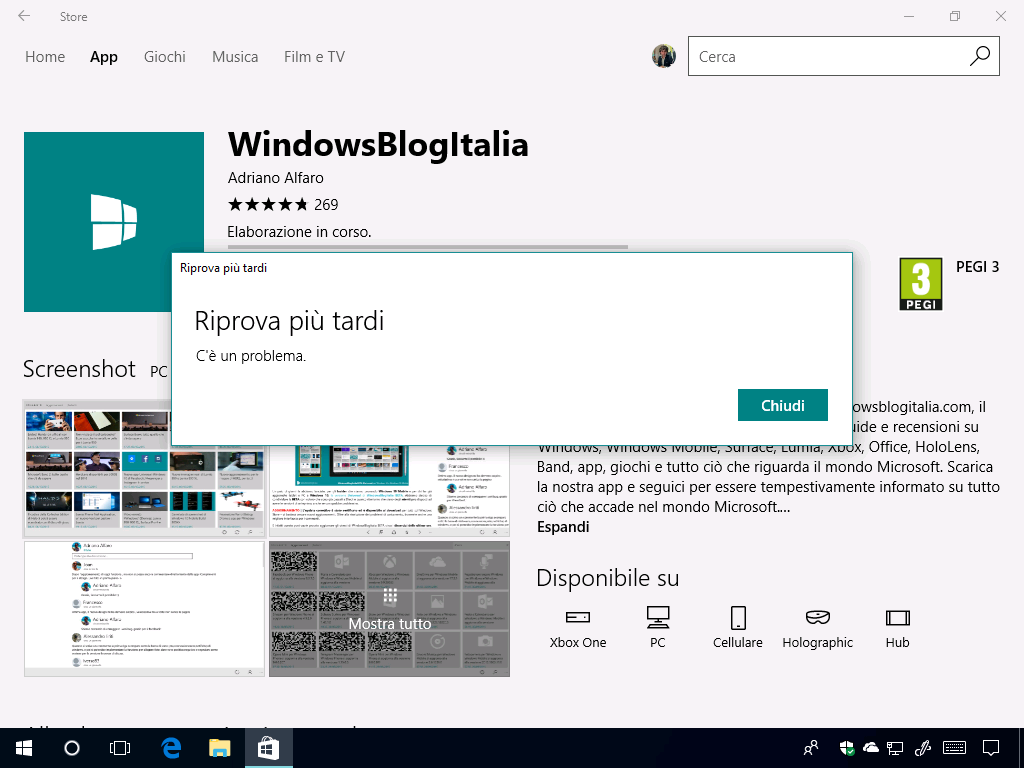Open the network tray icon
Image resolution: width=1024 pixels, height=768 pixels.
click(x=895, y=748)
